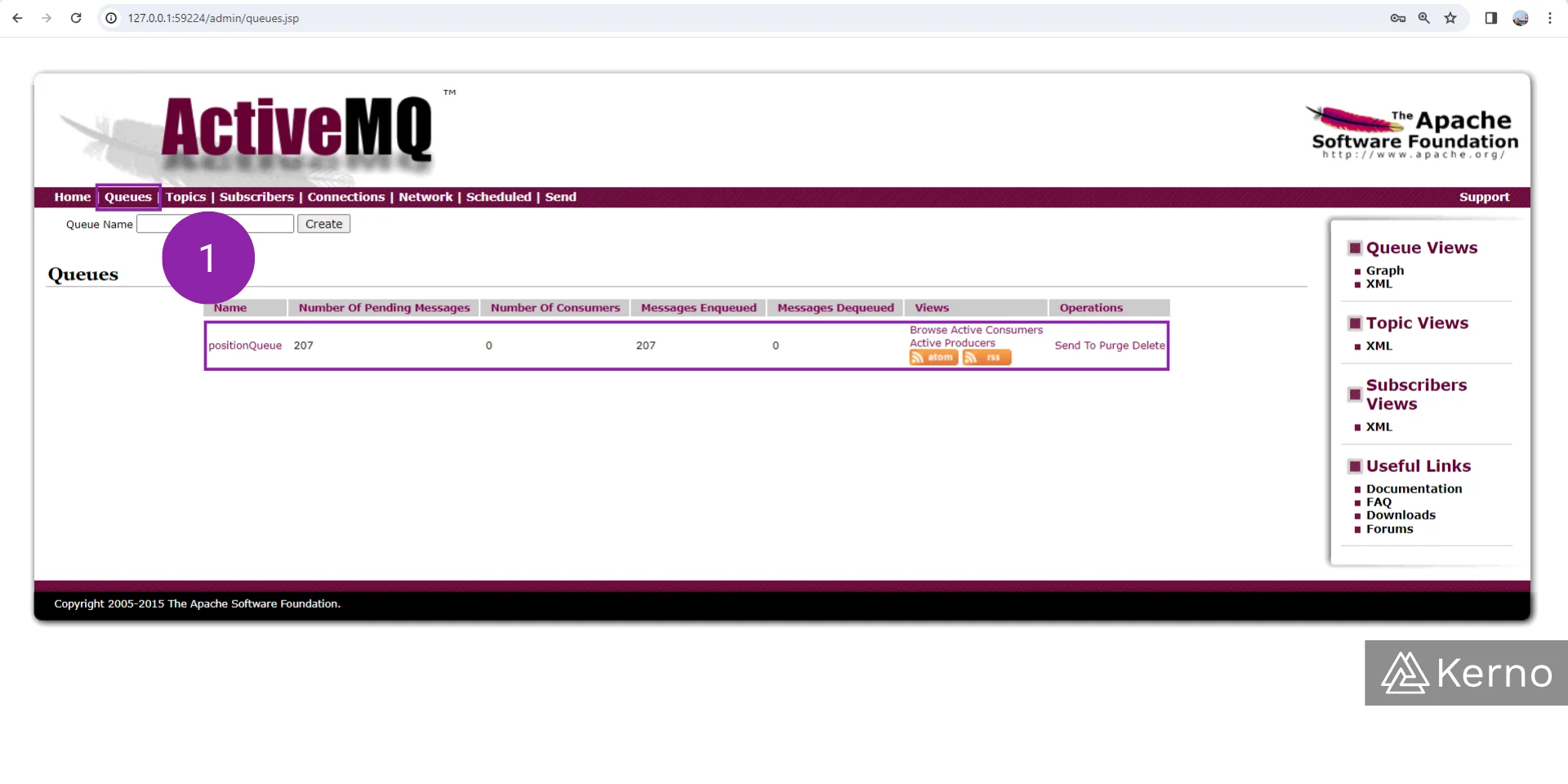Click the address bar URL
The height and width of the screenshot is (784, 1568).
coord(213,18)
